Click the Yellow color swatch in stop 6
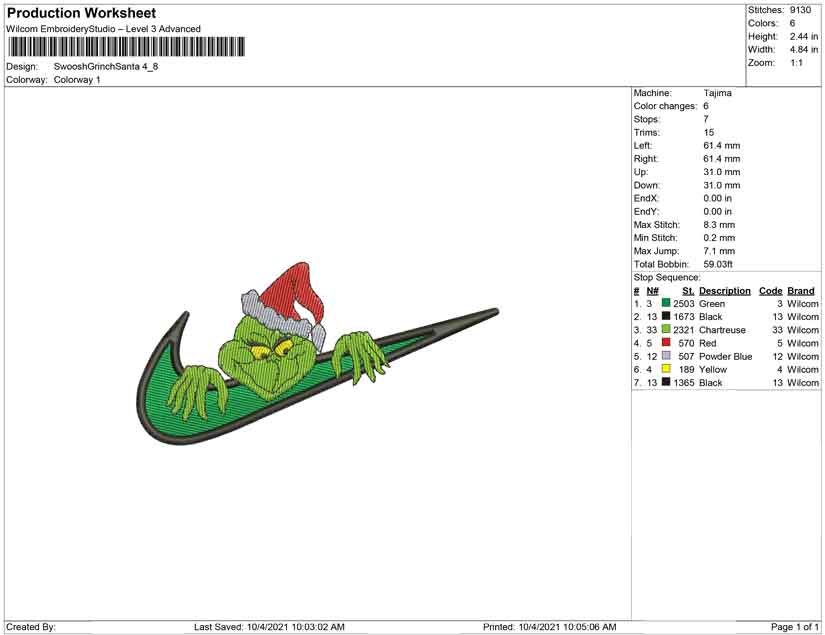This screenshot has width=825, height=635. [666, 368]
